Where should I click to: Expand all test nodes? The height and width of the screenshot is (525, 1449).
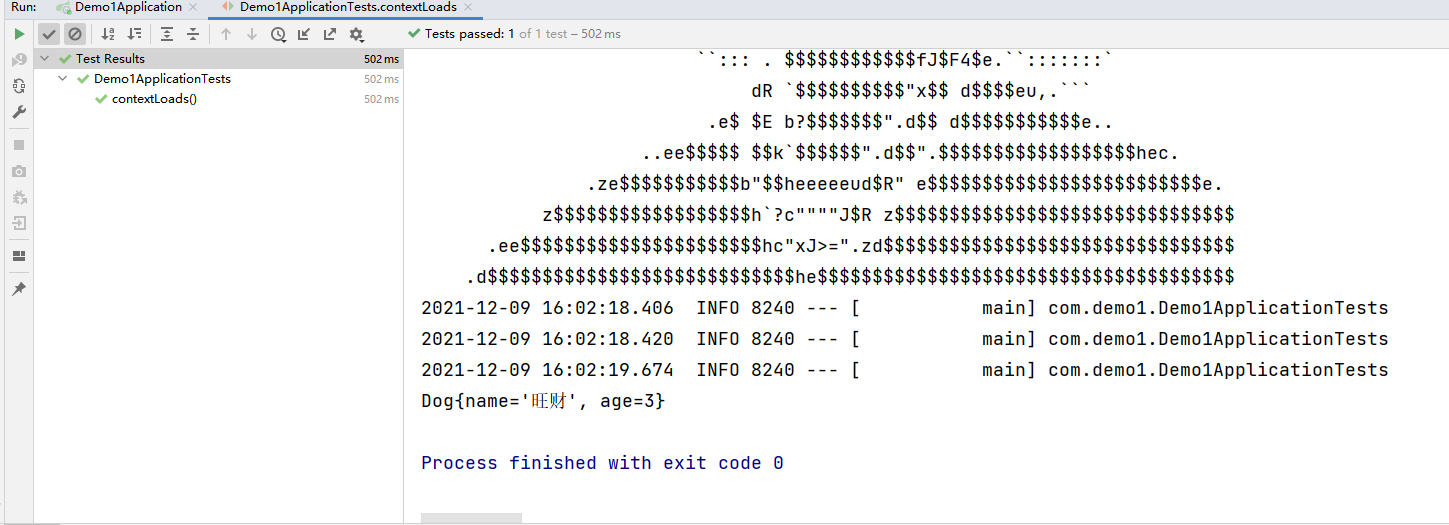tap(167, 34)
